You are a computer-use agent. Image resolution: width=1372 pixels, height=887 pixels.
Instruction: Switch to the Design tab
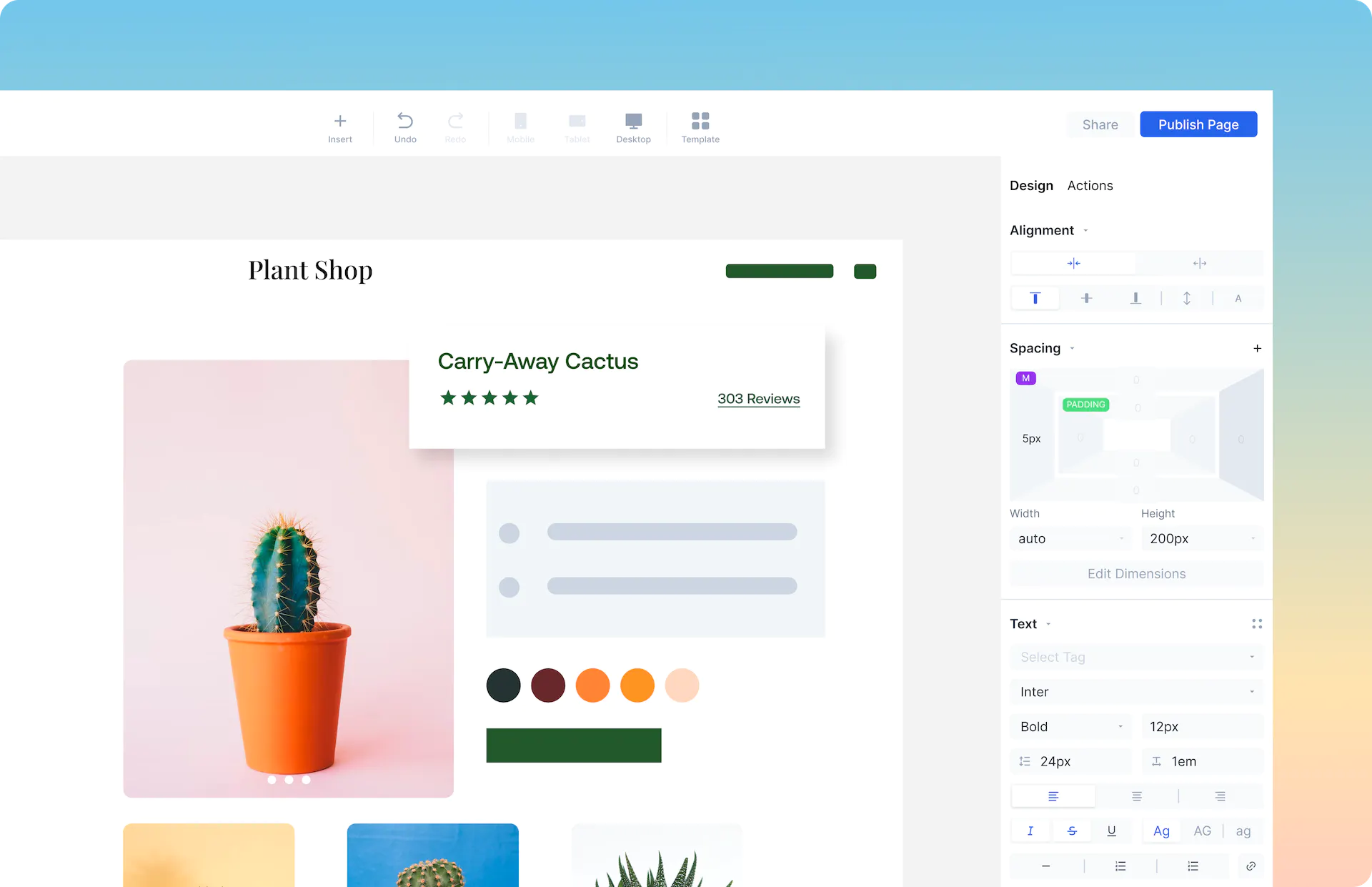pyautogui.click(x=1031, y=184)
